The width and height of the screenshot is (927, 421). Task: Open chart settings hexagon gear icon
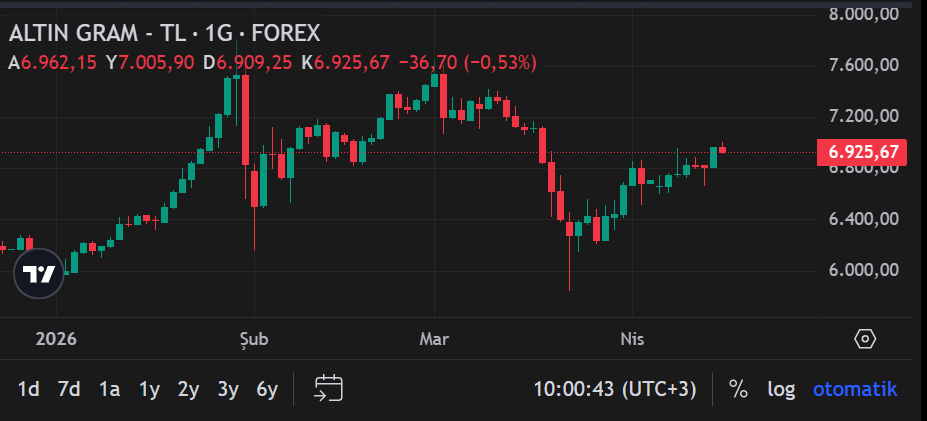[865, 339]
